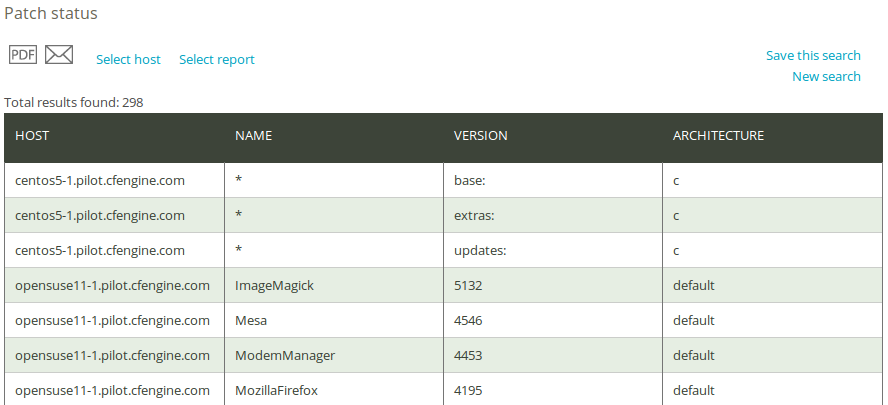Sort table by HOST column header

click(x=32, y=136)
